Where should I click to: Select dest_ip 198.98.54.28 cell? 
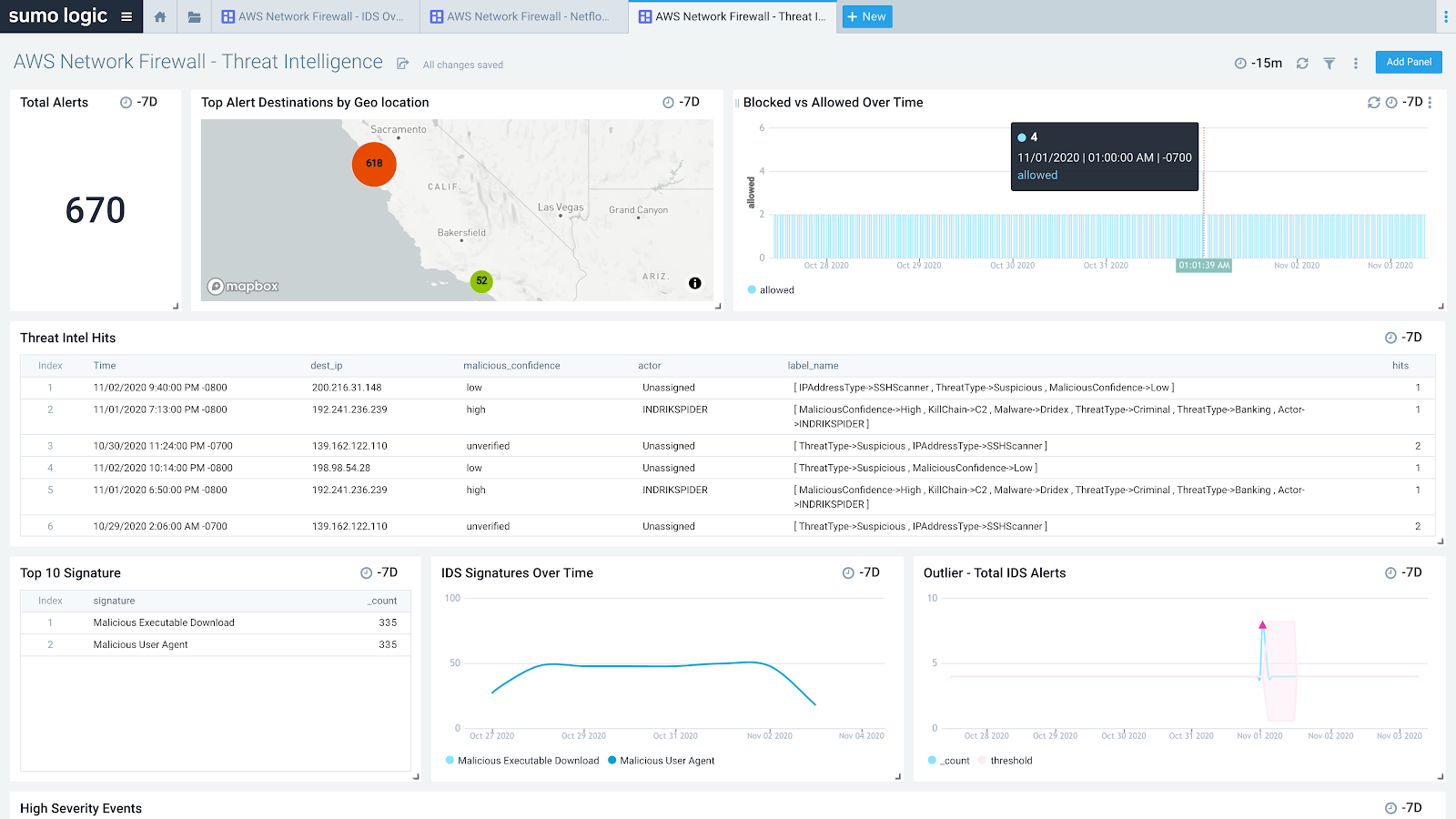click(x=341, y=468)
